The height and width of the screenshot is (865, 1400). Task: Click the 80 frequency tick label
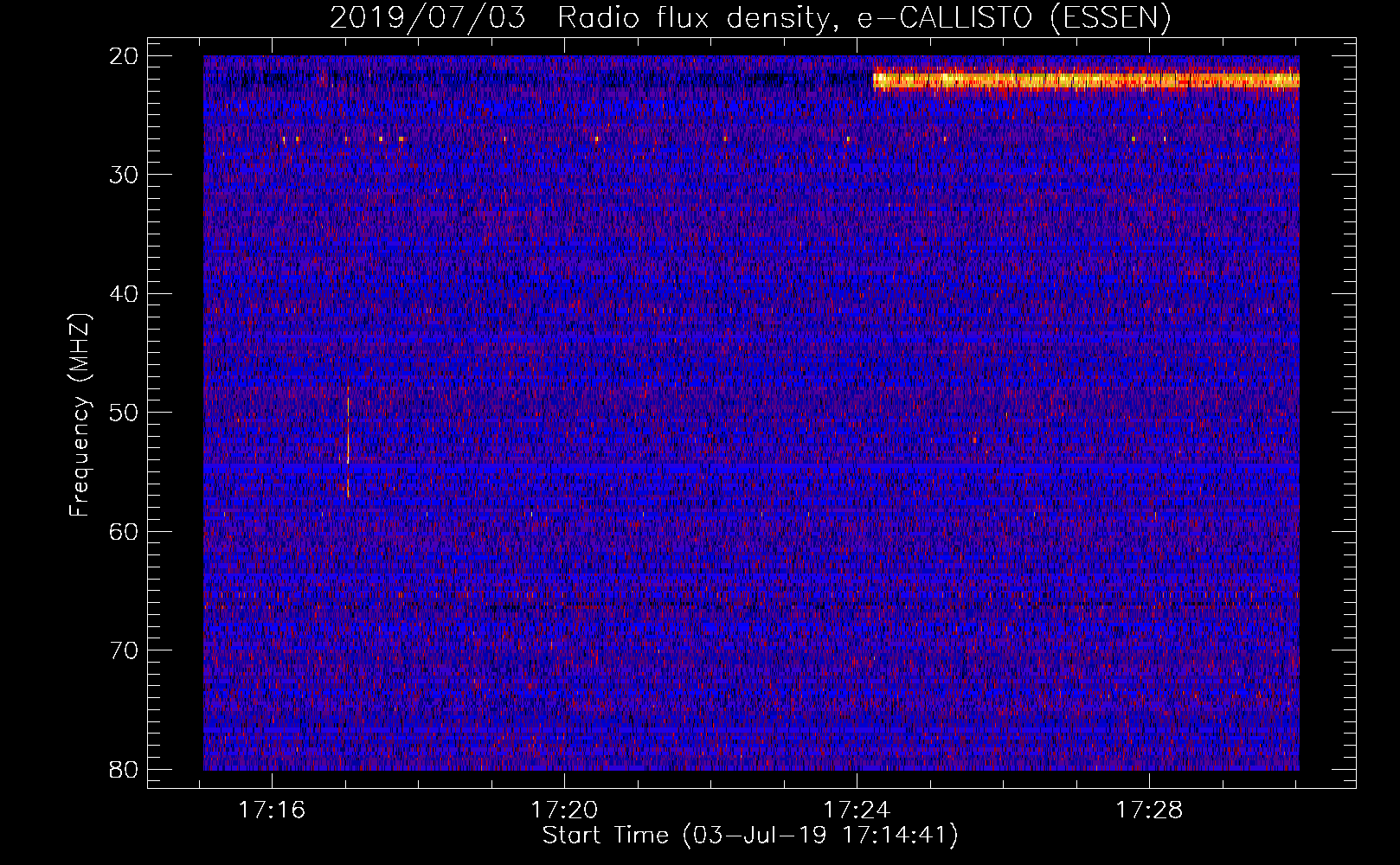(x=124, y=769)
